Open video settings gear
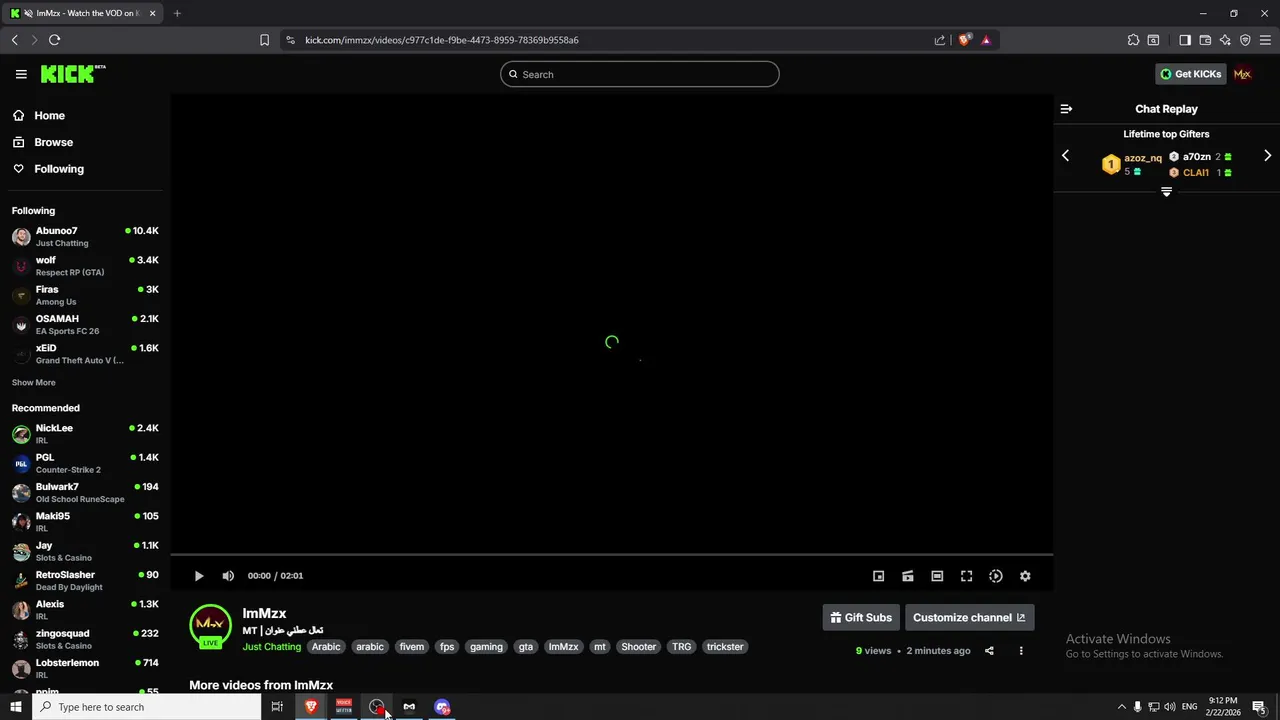Viewport: 1280px width, 720px height. point(1025,576)
